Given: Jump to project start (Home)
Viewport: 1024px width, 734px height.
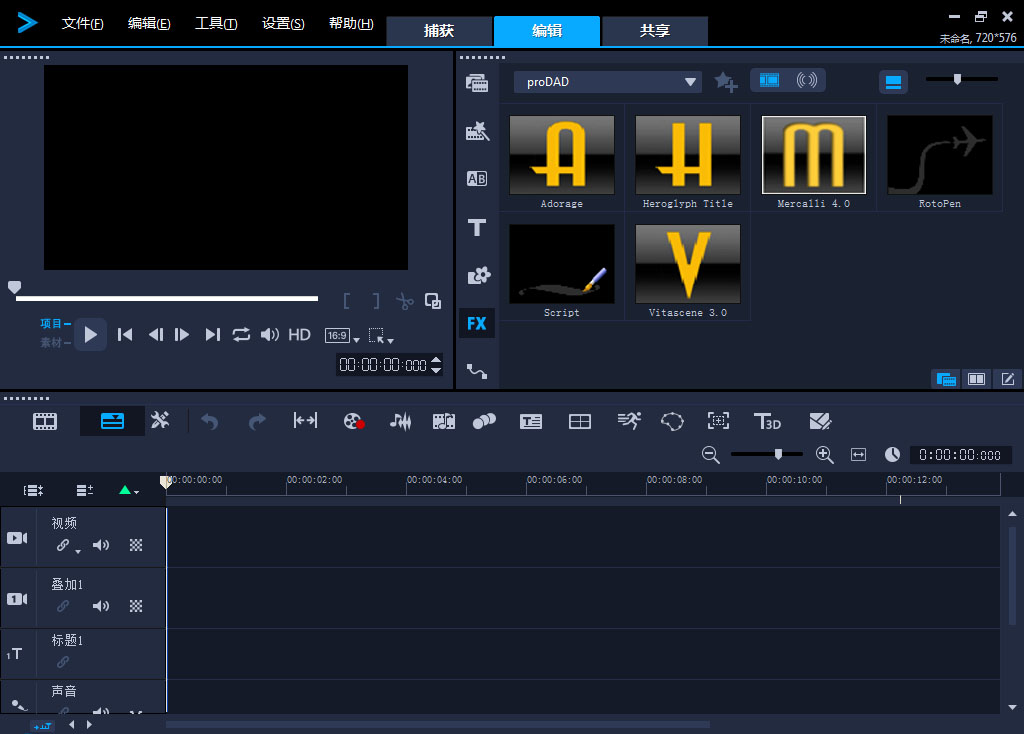Looking at the screenshot, I should [125, 334].
